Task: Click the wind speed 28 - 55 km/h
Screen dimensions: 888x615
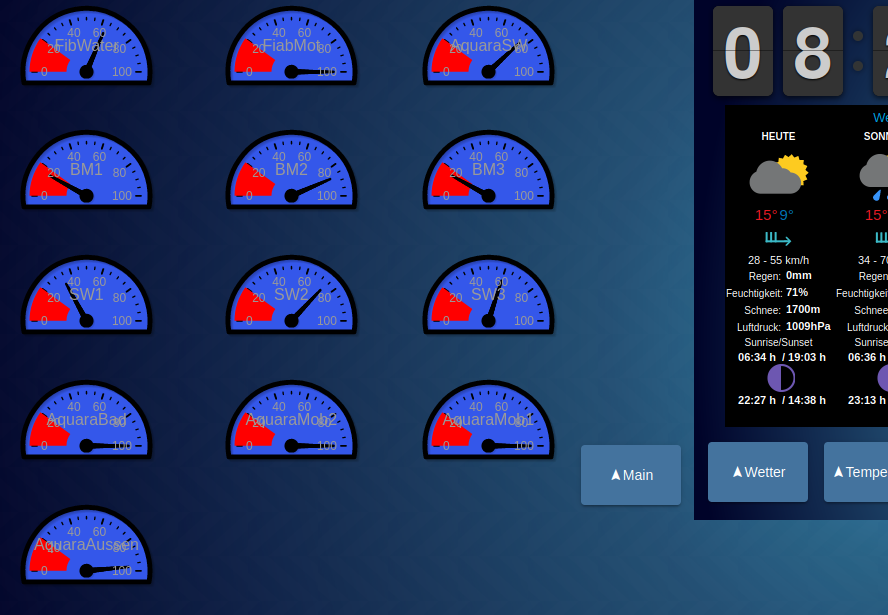Action: [x=778, y=260]
